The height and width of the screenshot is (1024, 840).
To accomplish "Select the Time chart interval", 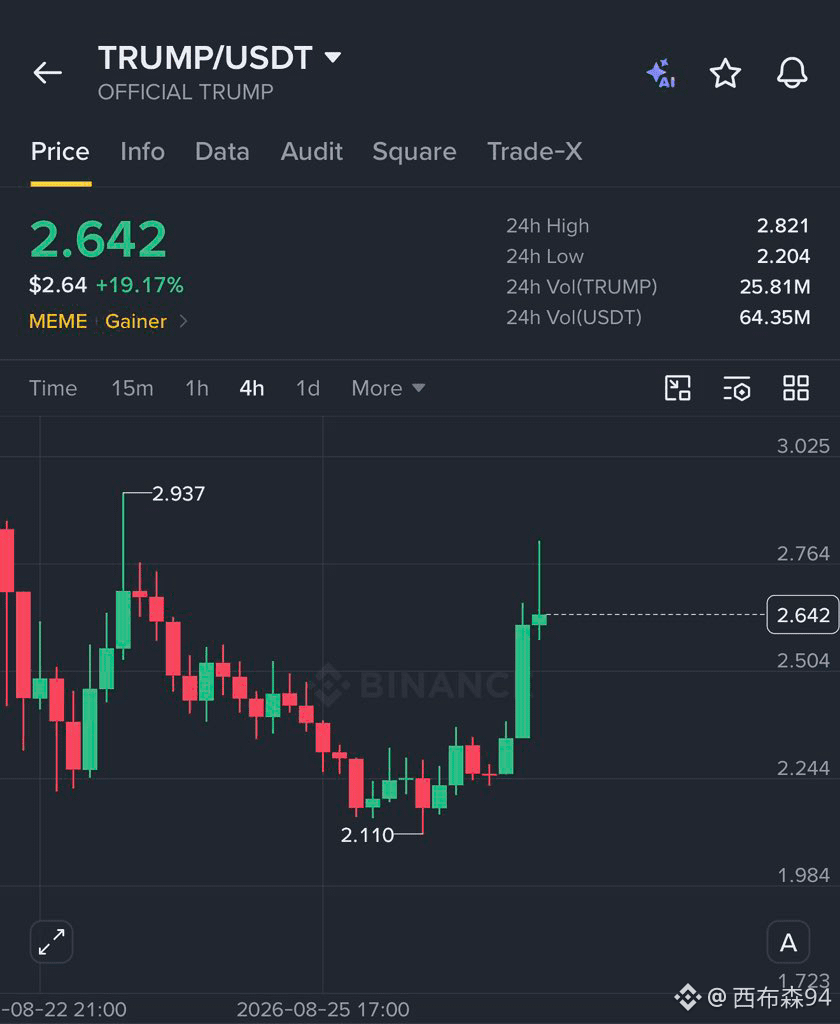I will click(x=53, y=388).
